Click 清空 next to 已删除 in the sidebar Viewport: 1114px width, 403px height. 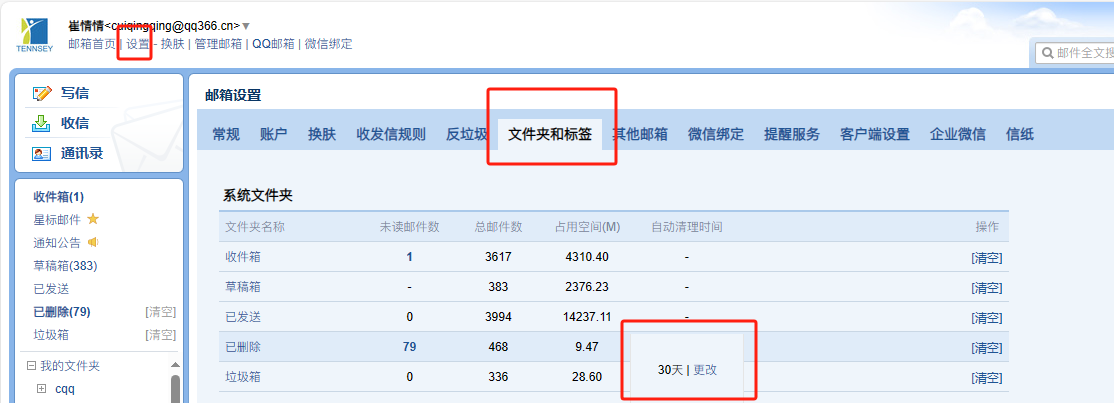pos(160,312)
